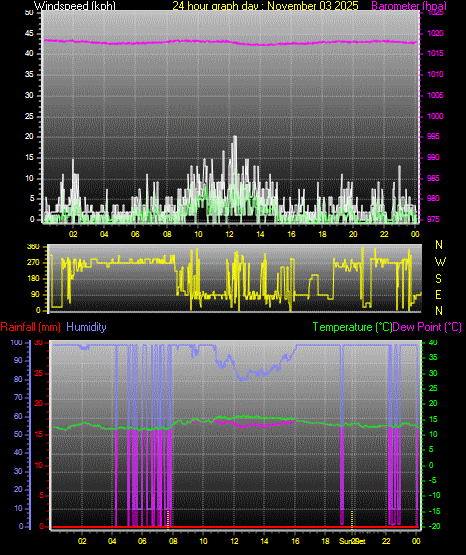
Task: Click the humidity chart hour label "14"
Action: pos(264,541)
